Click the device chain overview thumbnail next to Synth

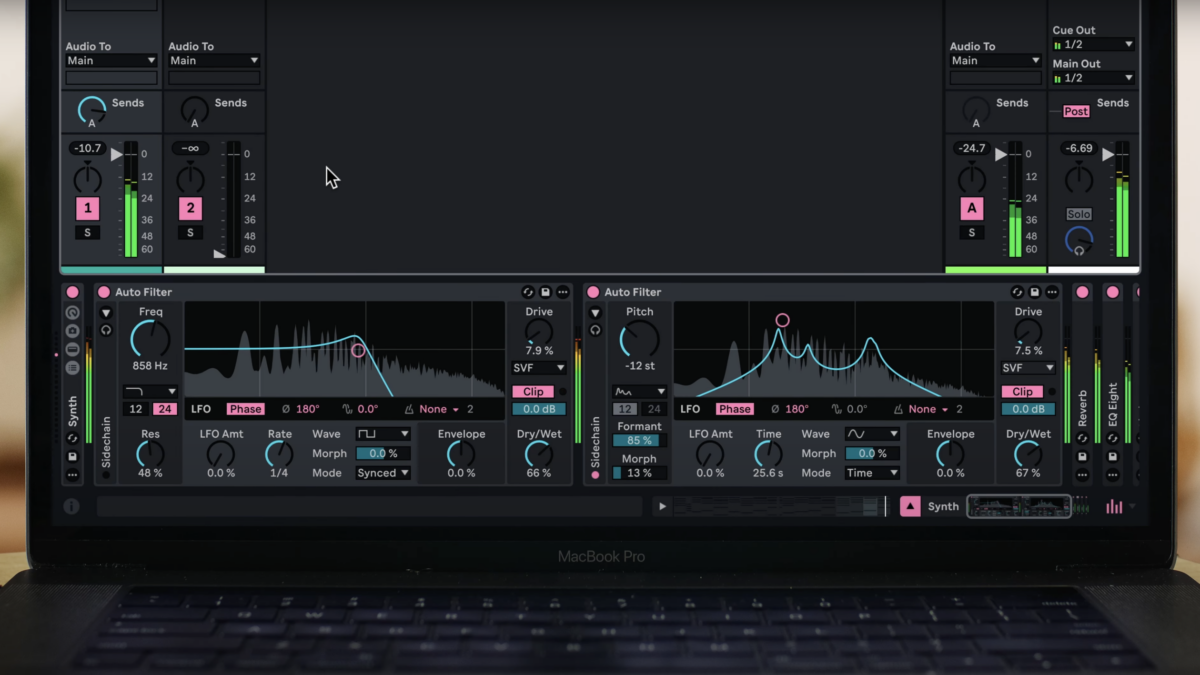click(x=1018, y=506)
